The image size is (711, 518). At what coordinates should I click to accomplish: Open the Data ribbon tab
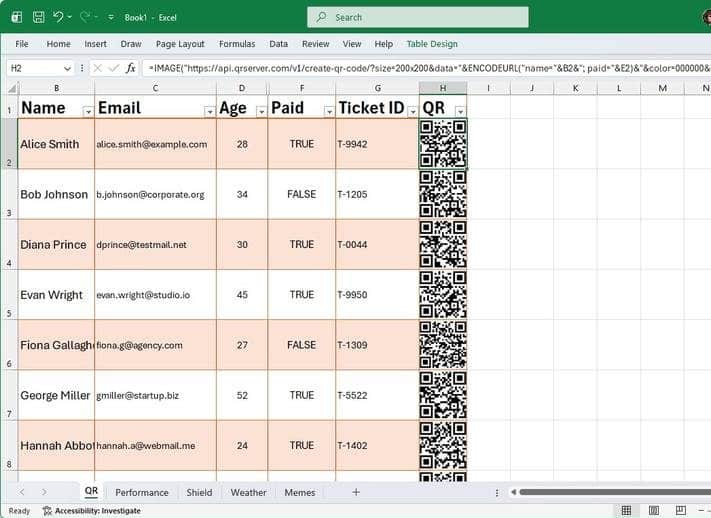pos(278,44)
